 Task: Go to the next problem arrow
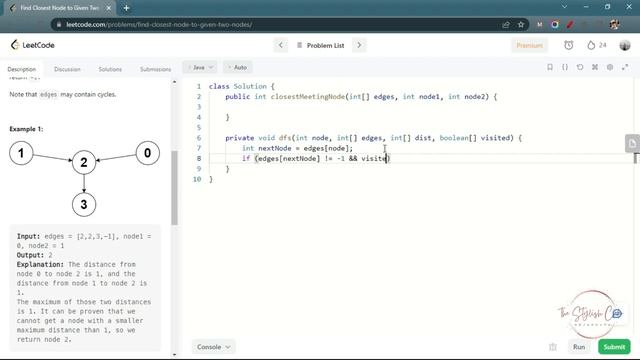359,45
